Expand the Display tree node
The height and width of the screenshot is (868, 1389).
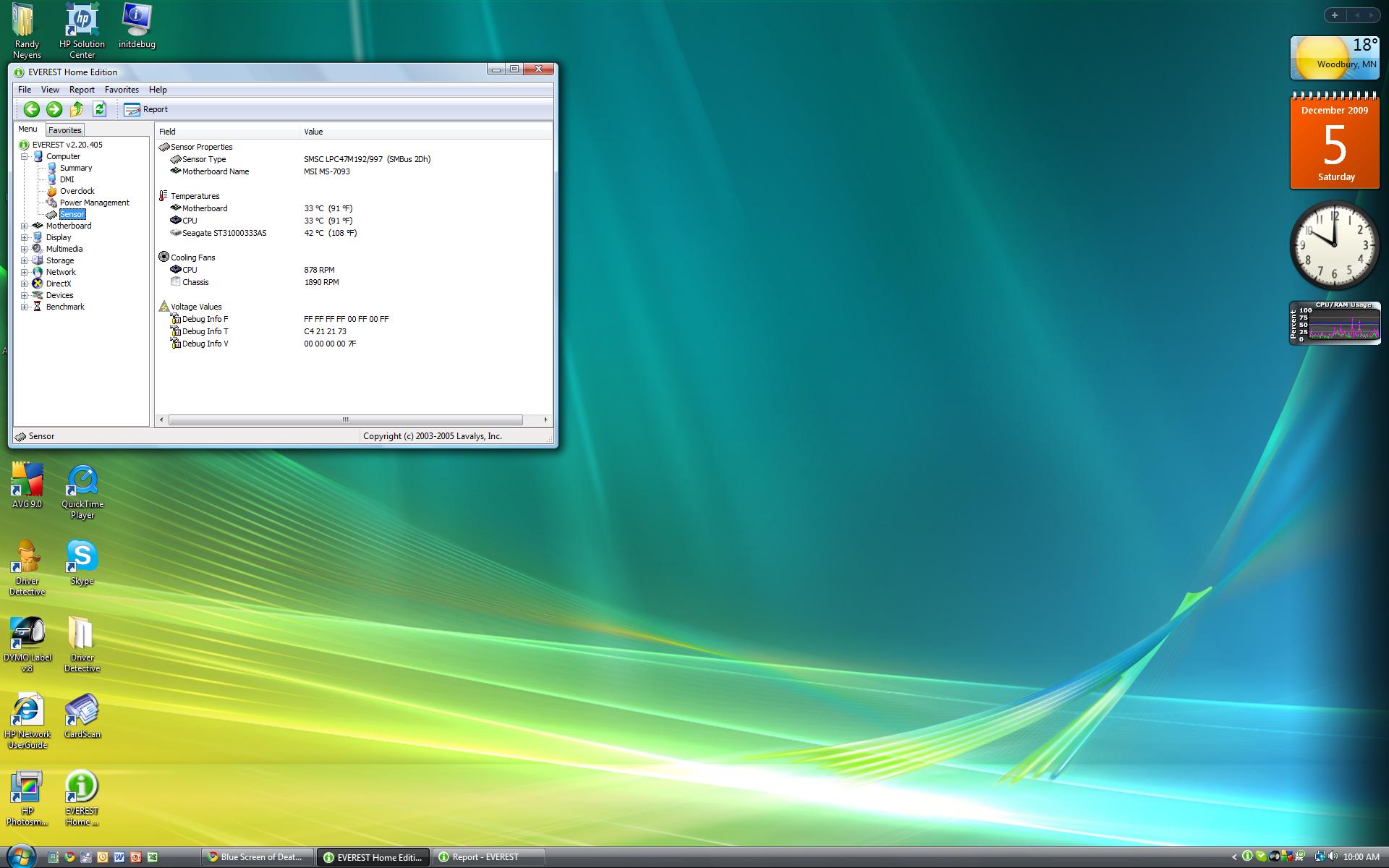[x=24, y=237]
